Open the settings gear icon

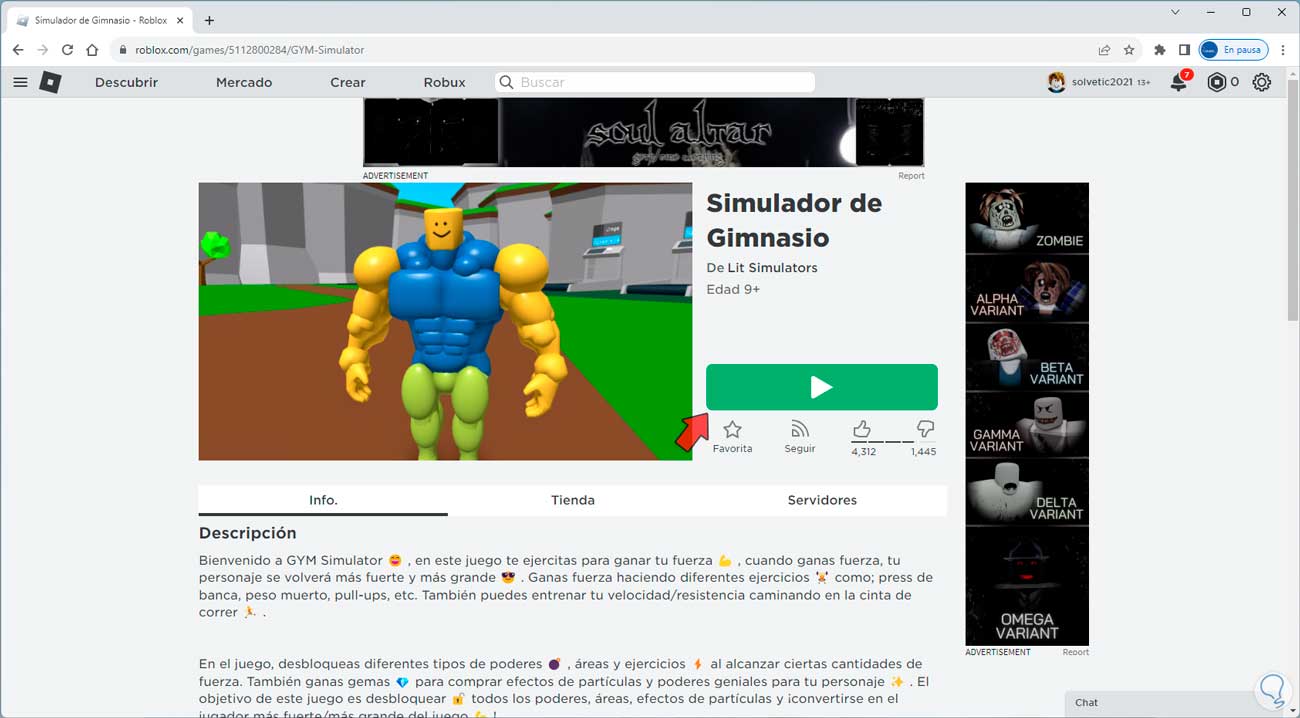1262,82
